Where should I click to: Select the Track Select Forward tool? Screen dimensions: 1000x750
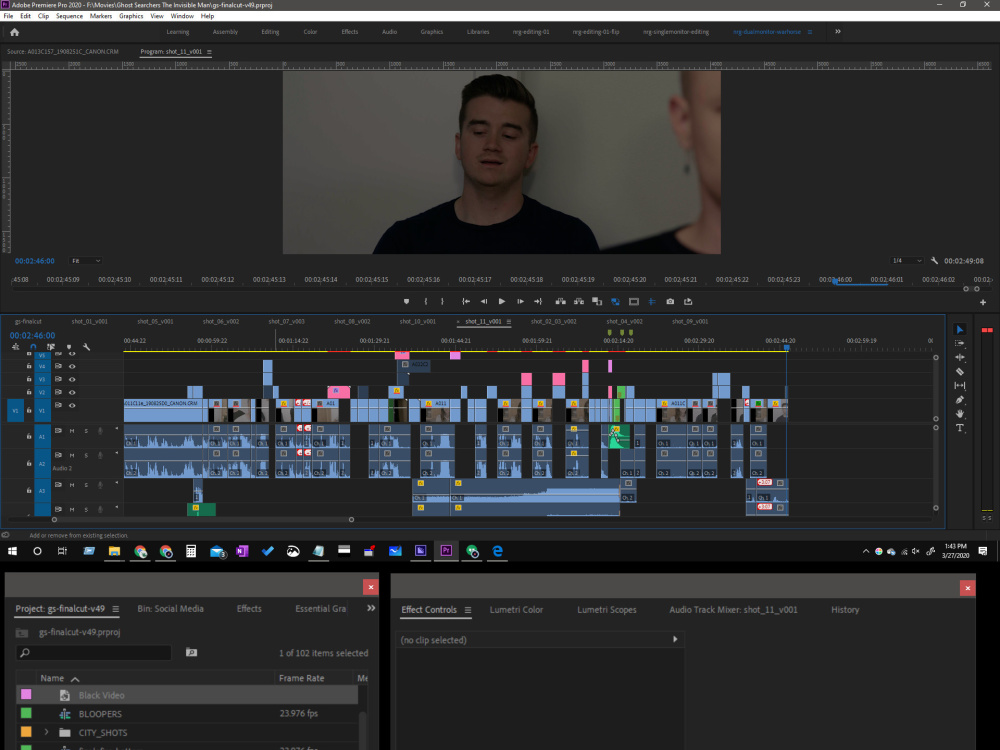[x=959, y=344]
